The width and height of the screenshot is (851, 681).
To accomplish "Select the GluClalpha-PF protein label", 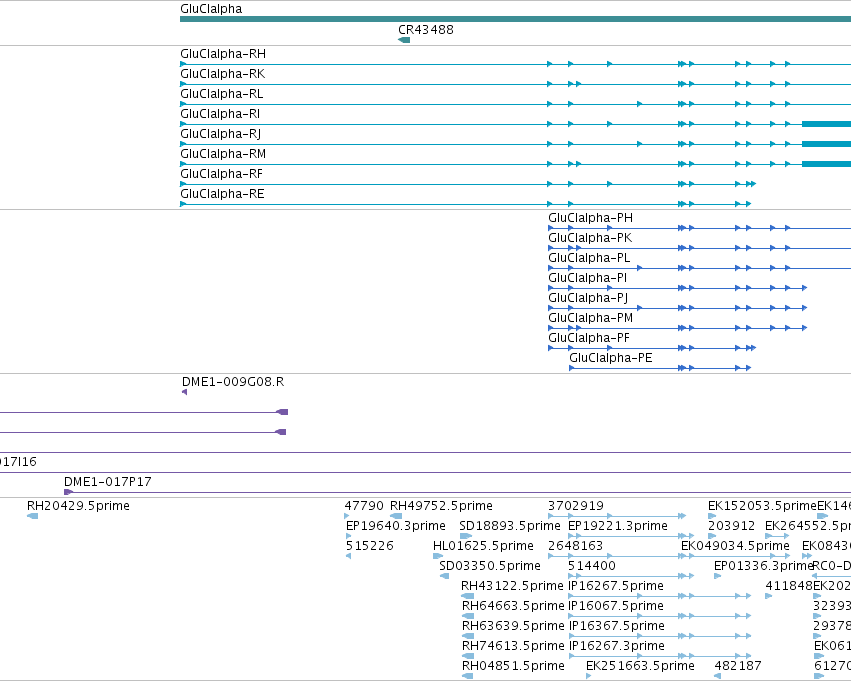I will (589, 339).
